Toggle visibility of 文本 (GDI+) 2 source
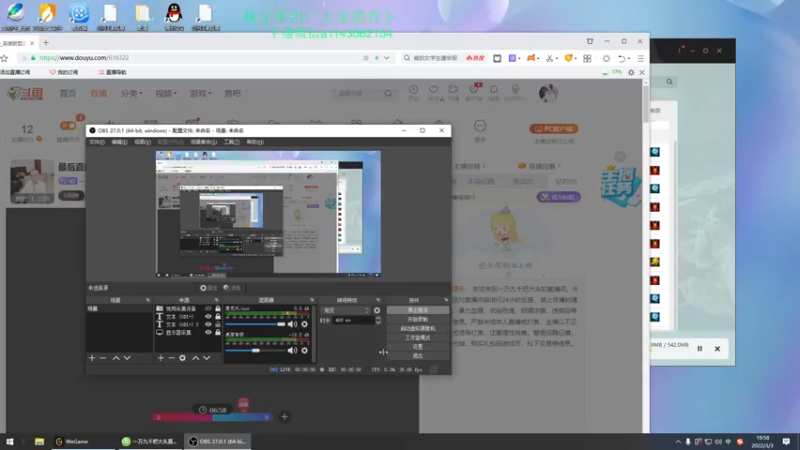The height and width of the screenshot is (450, 800). pyautogui.click(x=208, y=324)
